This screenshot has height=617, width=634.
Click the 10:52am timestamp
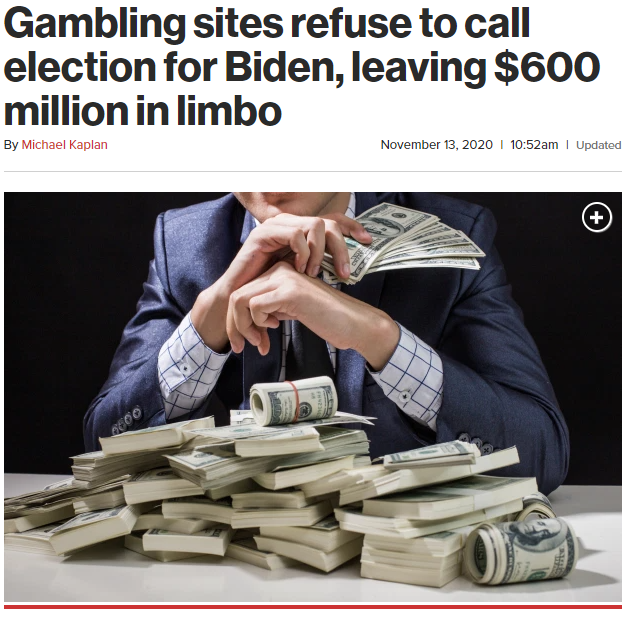pos(534,145)
